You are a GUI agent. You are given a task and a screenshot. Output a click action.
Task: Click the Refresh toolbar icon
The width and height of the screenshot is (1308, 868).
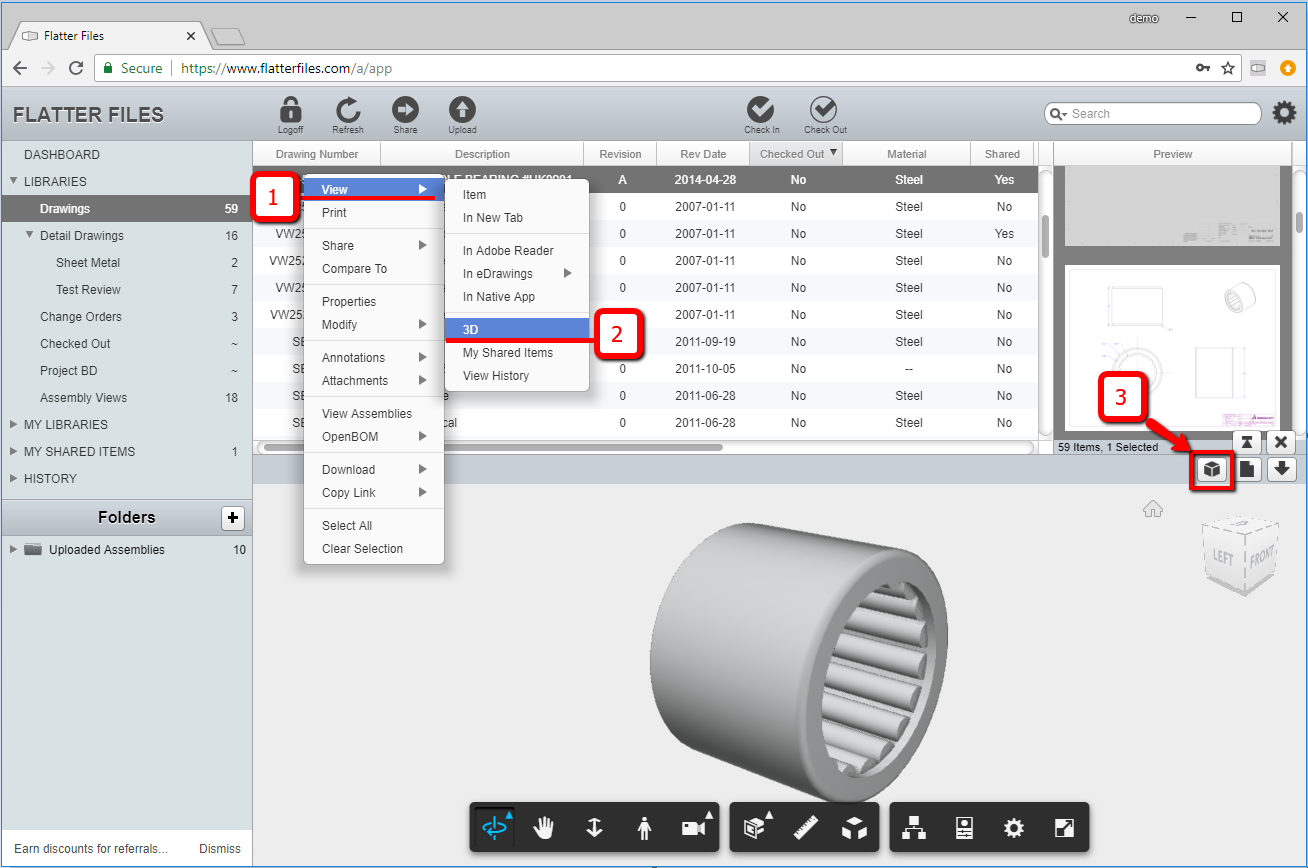[x=348, y=110]
